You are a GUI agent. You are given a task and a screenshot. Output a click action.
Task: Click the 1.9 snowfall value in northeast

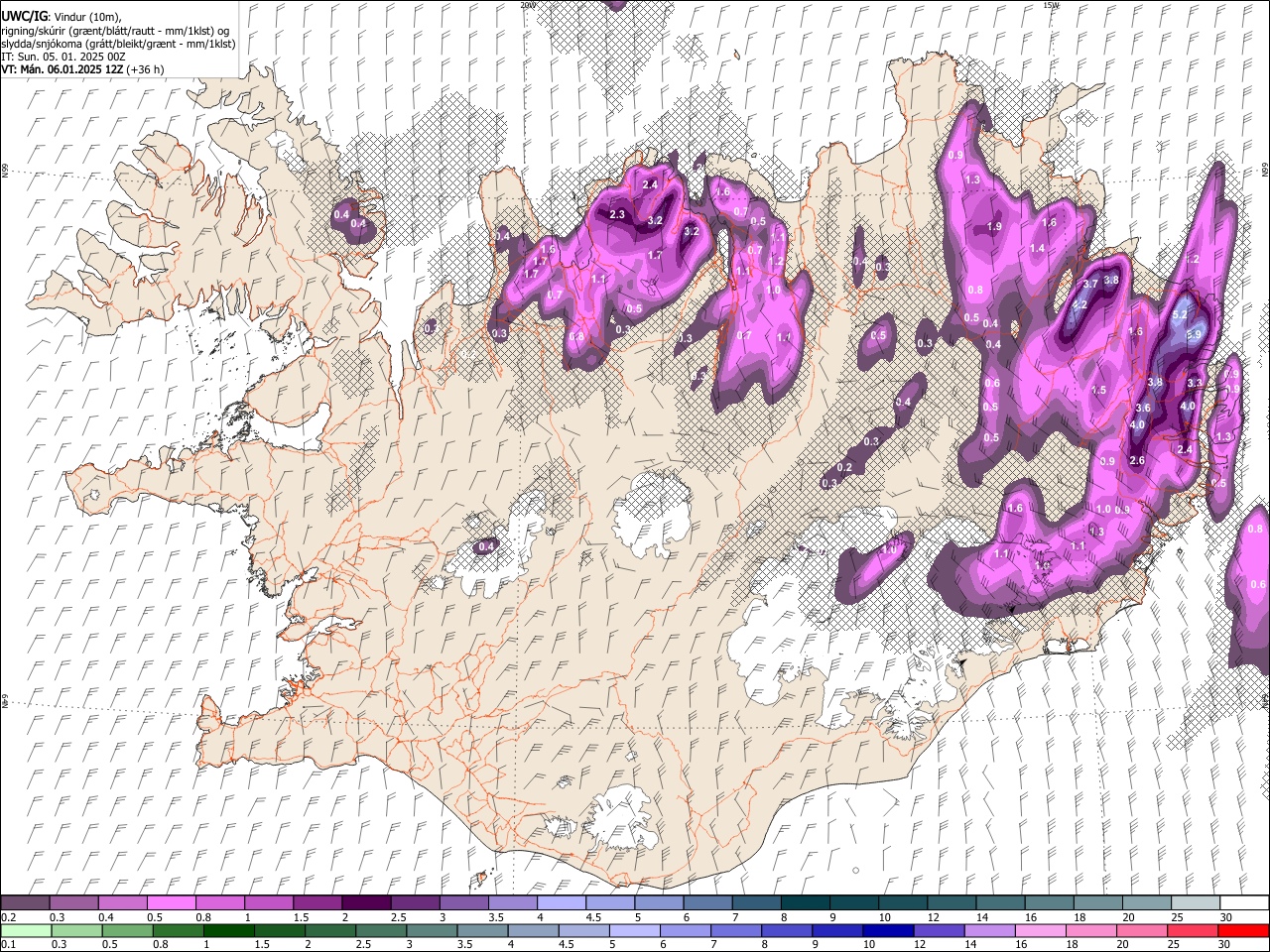click(x=994, y=227)
